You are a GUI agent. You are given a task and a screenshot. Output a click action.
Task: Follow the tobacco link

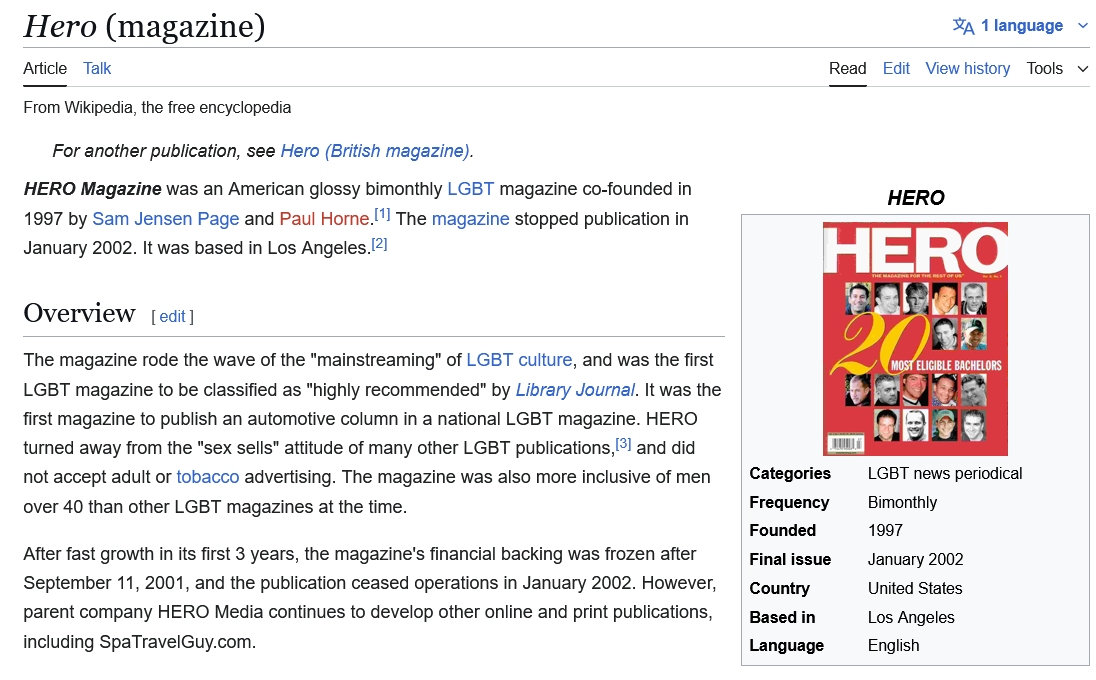pos(208,477)
